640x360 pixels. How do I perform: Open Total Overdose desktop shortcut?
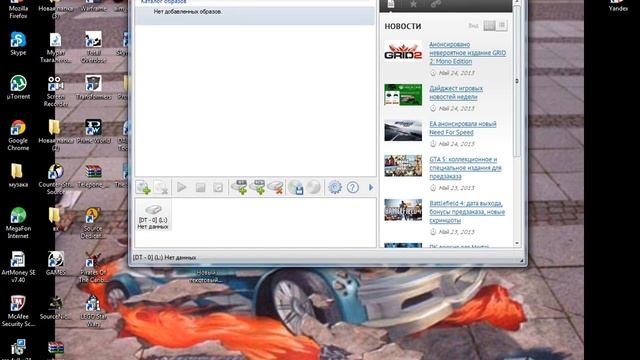[x=93, y=47]
